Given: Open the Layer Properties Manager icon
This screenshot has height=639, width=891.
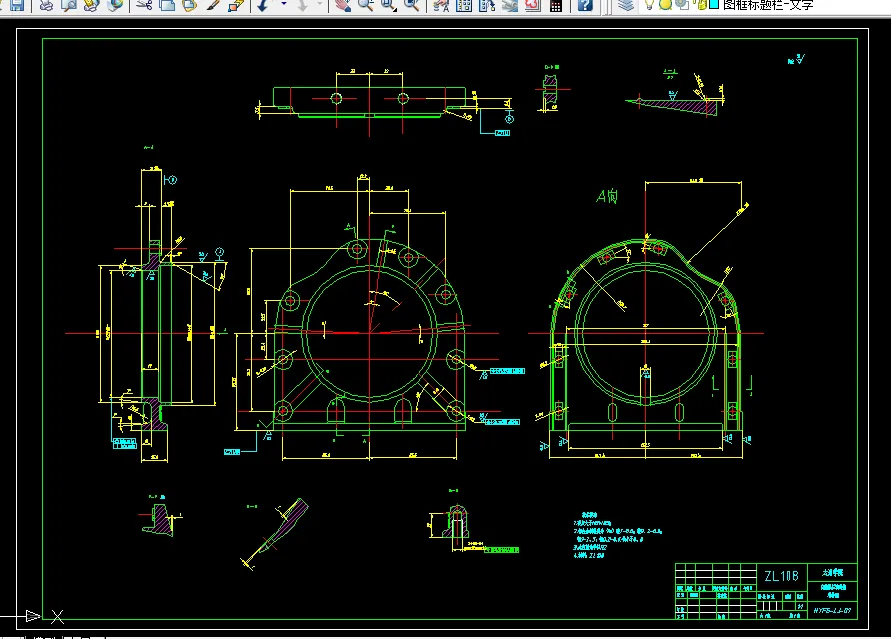Looking at the screenshot, I should point(626,5).
